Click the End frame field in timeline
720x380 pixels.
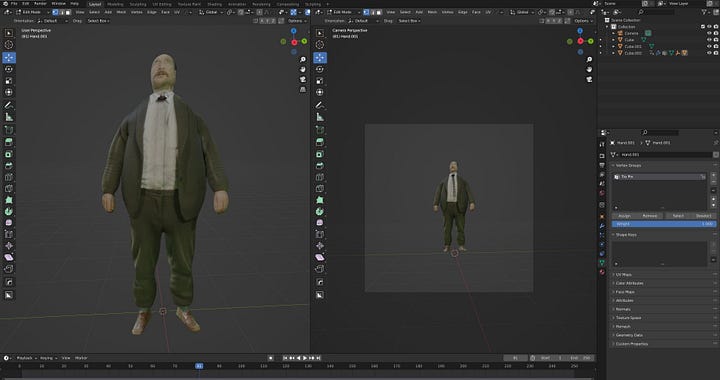pyautogui.click(x=581, y=358)
